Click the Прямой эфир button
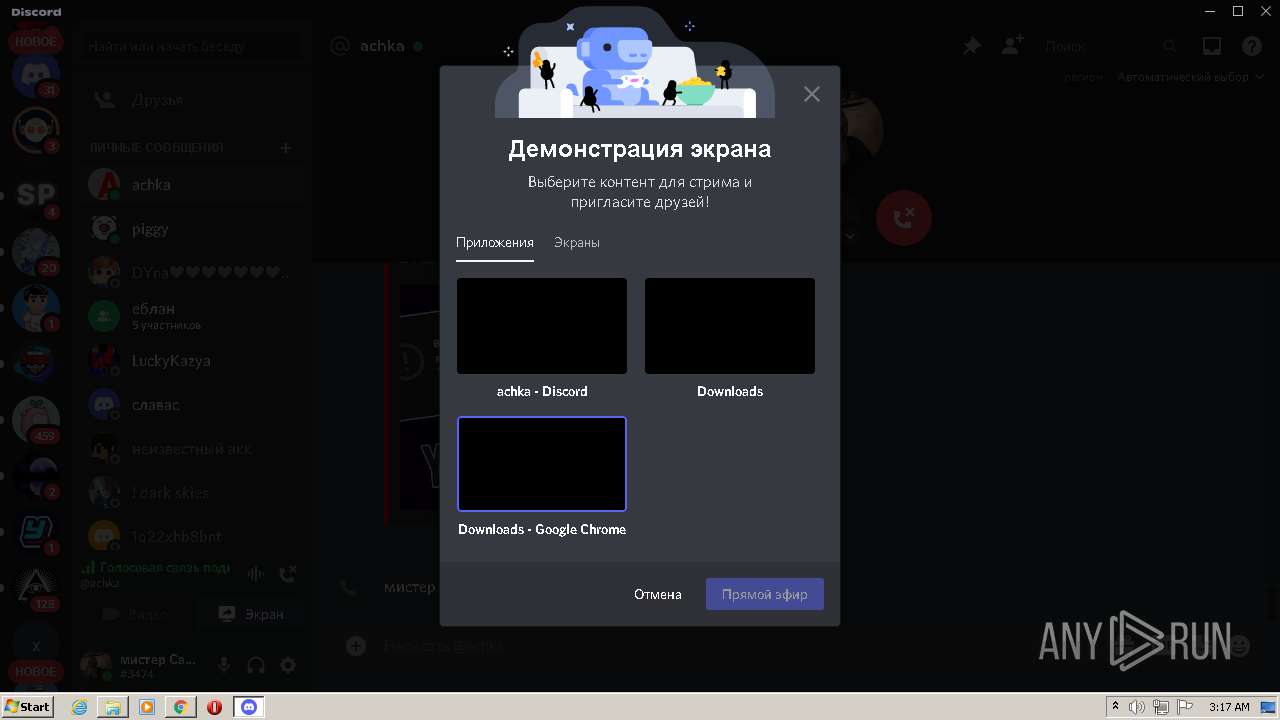The image size is (1280, 720). 765,594
